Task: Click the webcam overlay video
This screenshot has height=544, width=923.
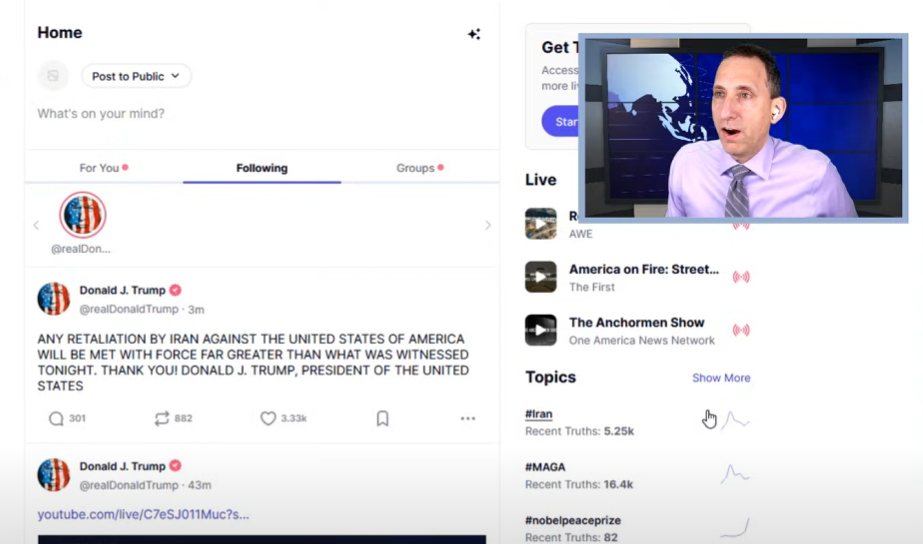Action: (743, 128)
